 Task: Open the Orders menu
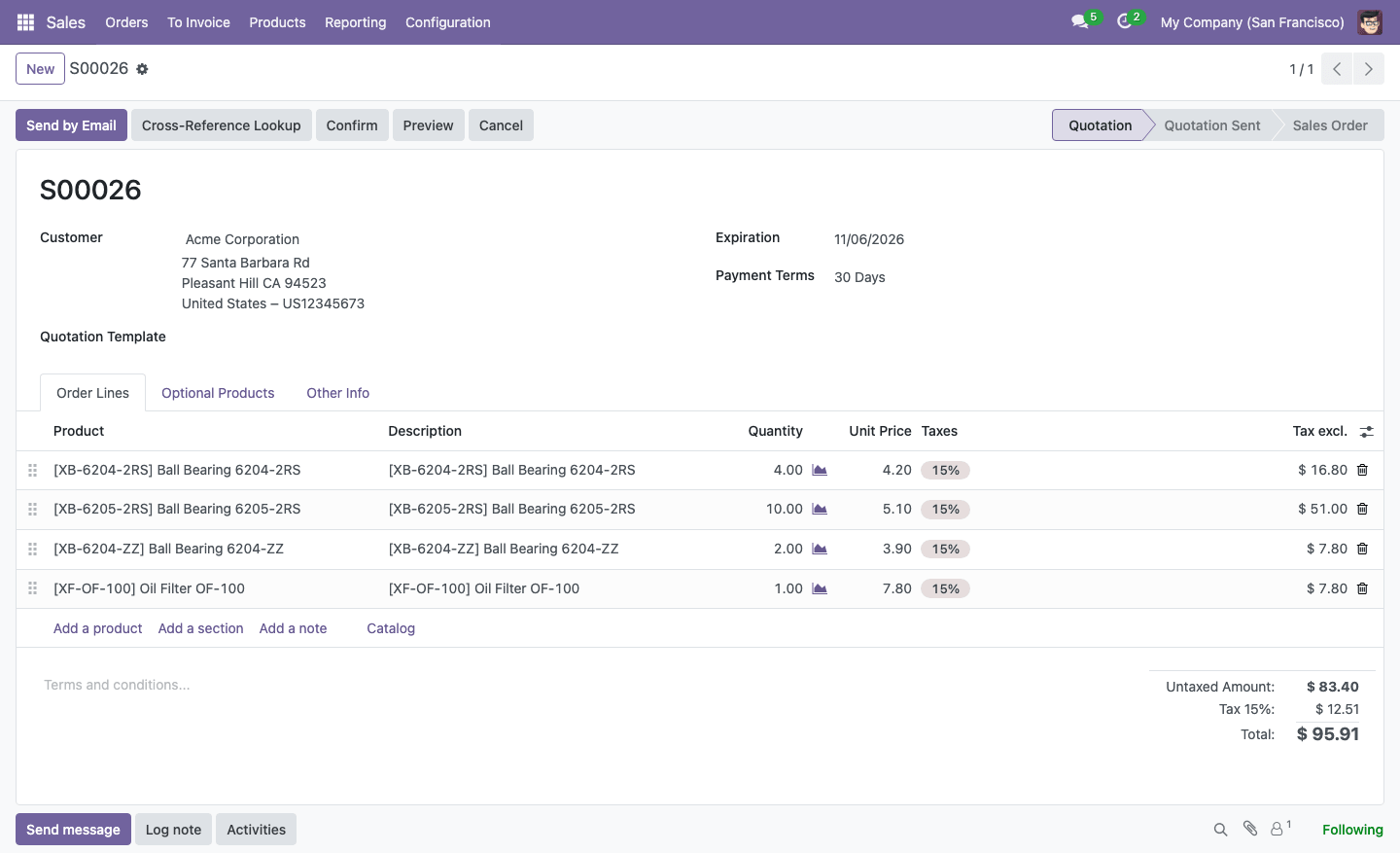(126, 22)
